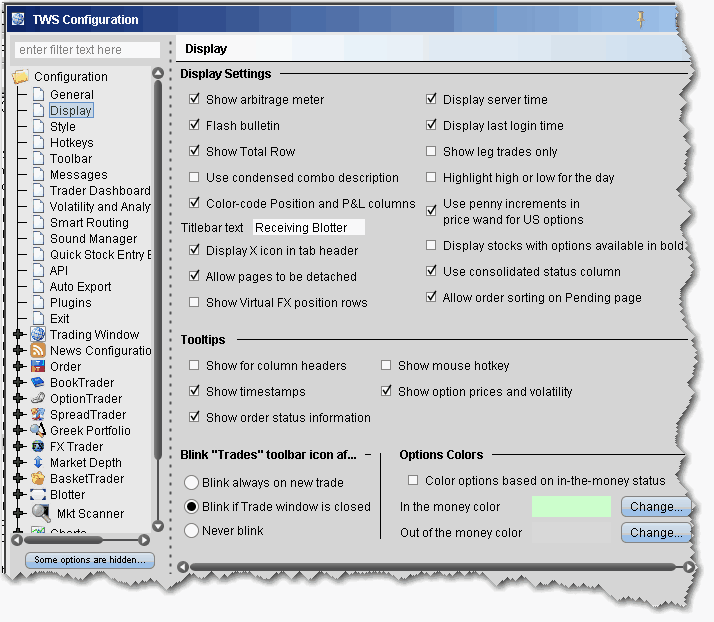Image resolution: width=714 pixels, height=622 pixels.
Task: Click the Messages page document icon
Action: pos(39,174)
